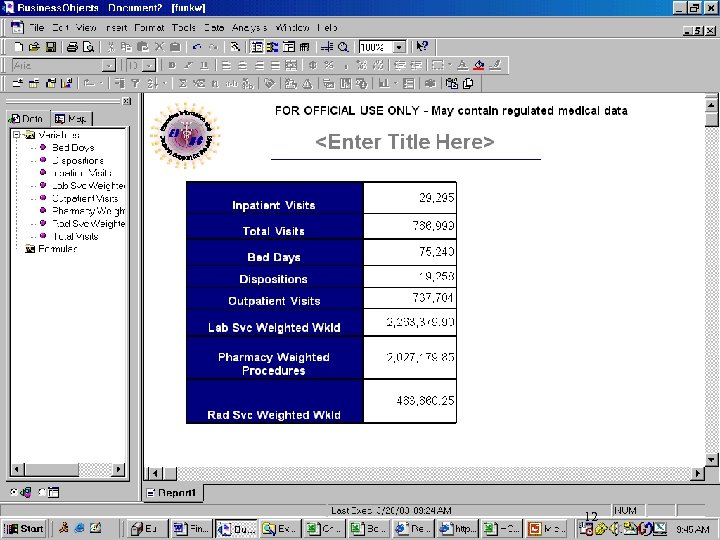
Task: Paste using the clipboard Paste icon
Action: click(x=143, y=46)
